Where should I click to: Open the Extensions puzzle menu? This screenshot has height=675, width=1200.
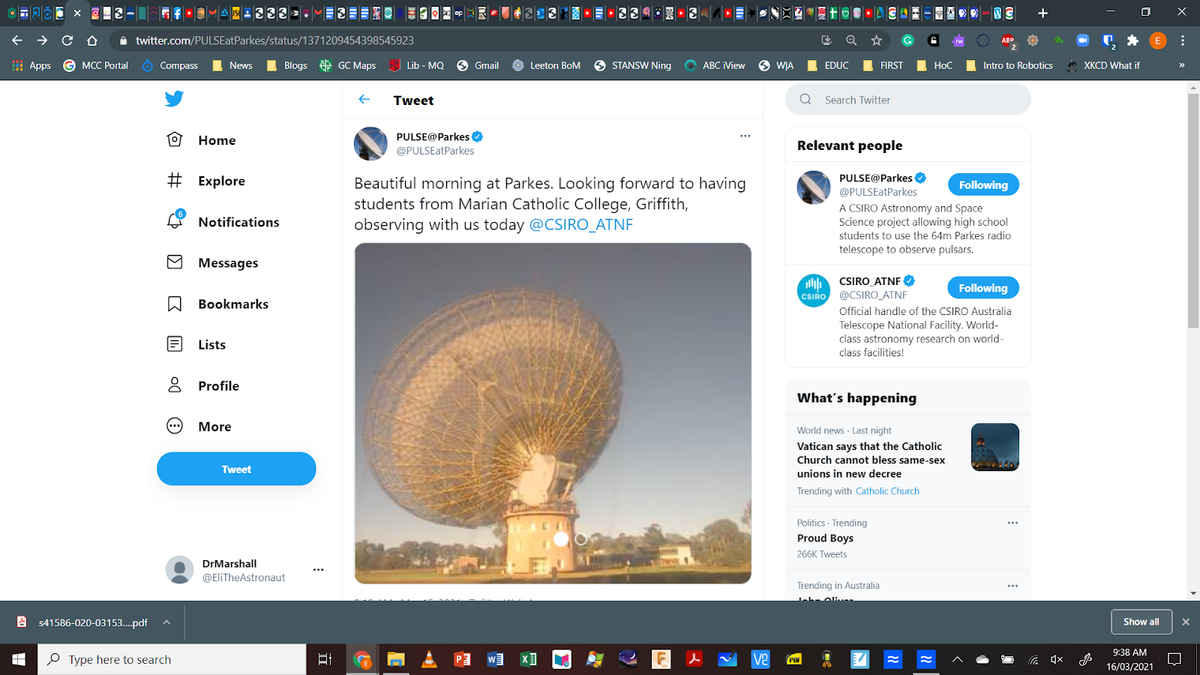1133,40
